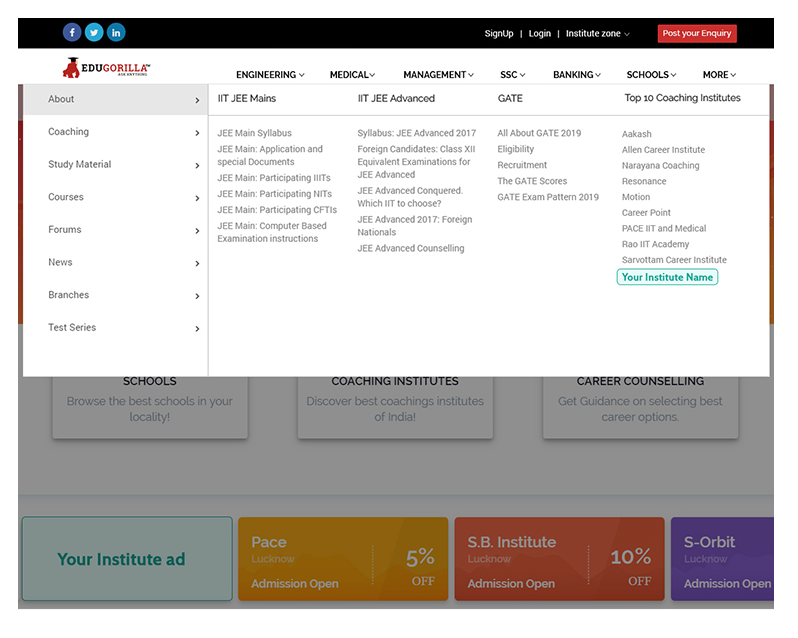
Task: Expand the Study Material submenu arrow
Action: (x=197, y=166)
